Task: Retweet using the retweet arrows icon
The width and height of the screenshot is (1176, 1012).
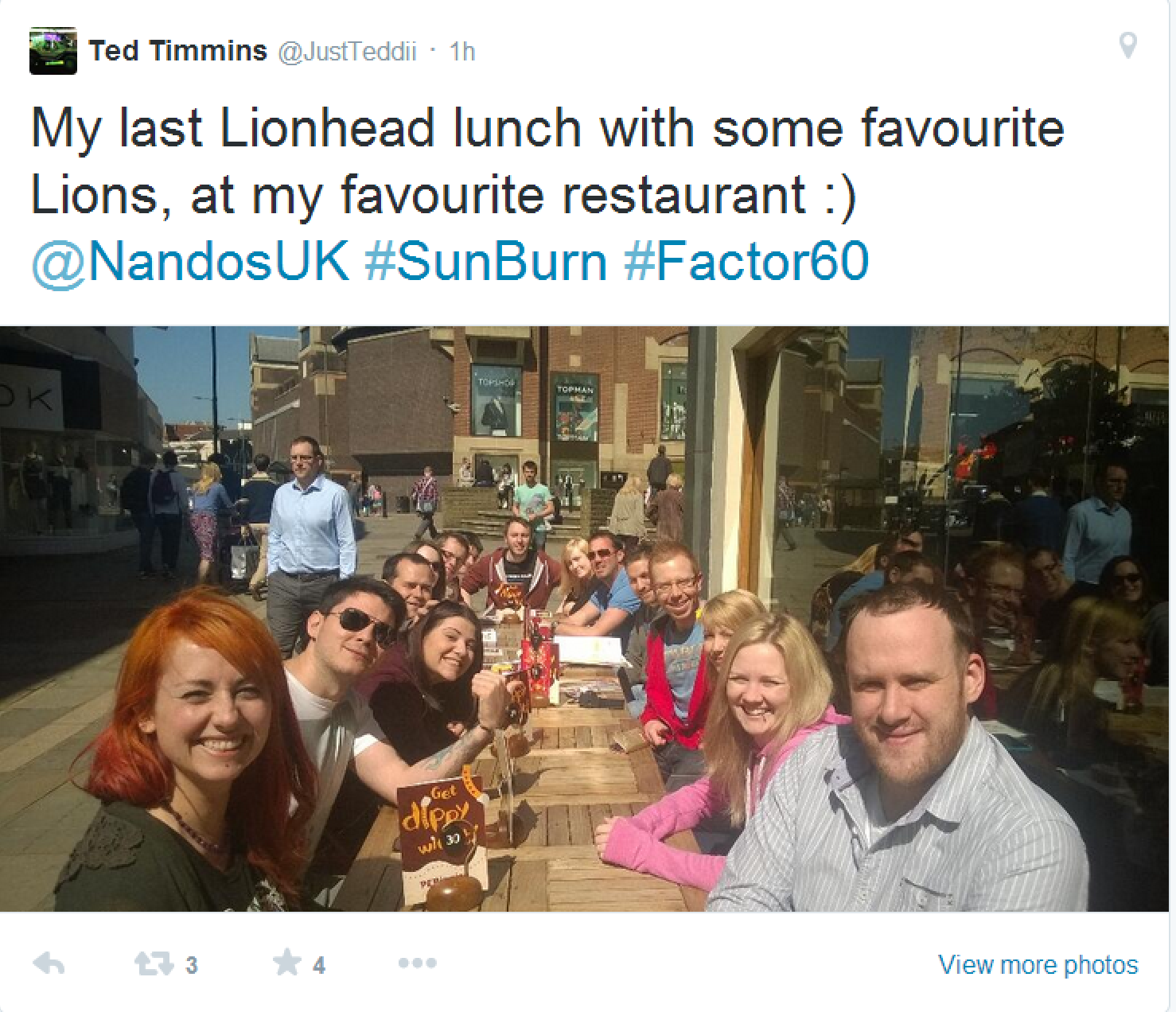Action: [154, 964]
